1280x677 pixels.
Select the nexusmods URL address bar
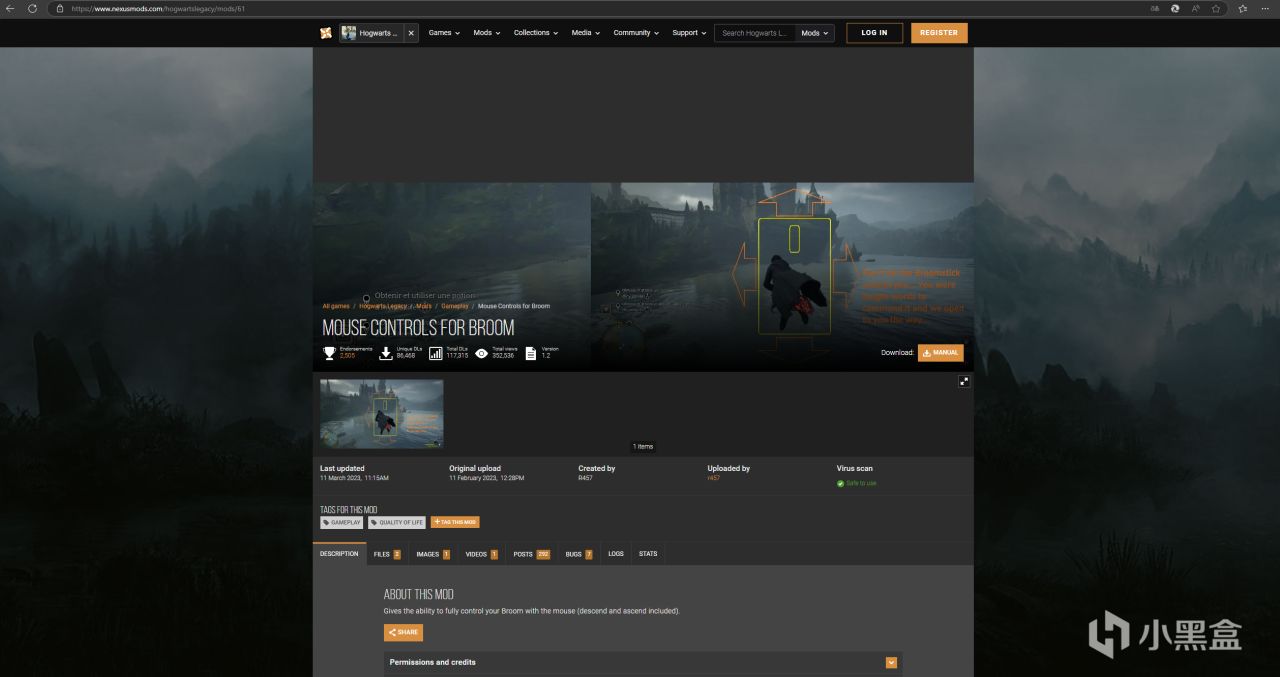coord(158,8)
